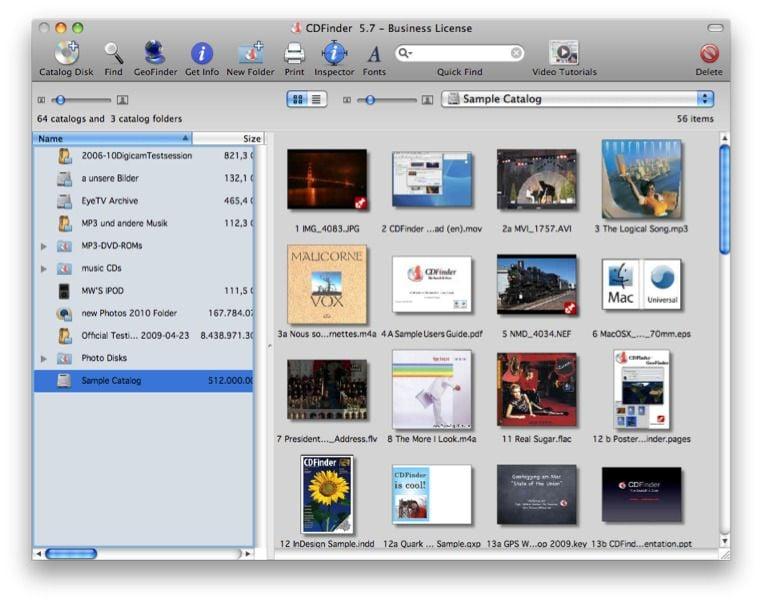Open the Find magnifier tool
Image resolution: width=762 pixels, height=604 pixels.
click(114, 53)
